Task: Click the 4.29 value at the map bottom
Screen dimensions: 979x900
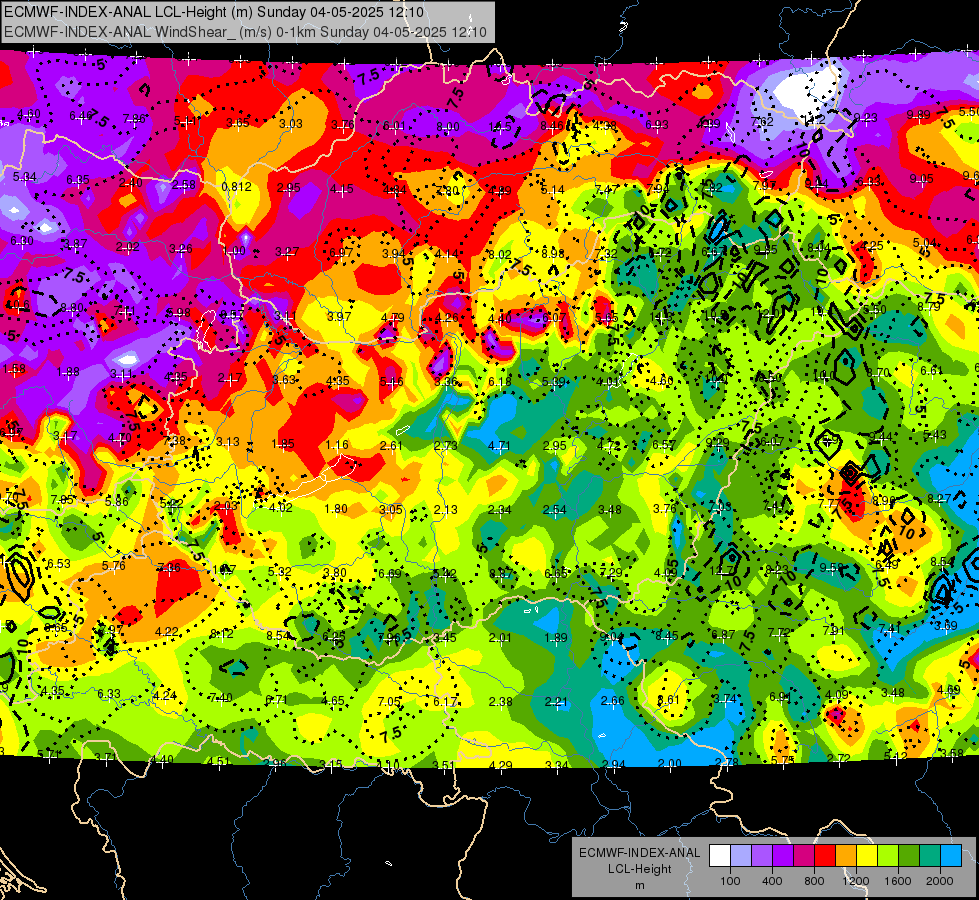Action: pos(501,765)
